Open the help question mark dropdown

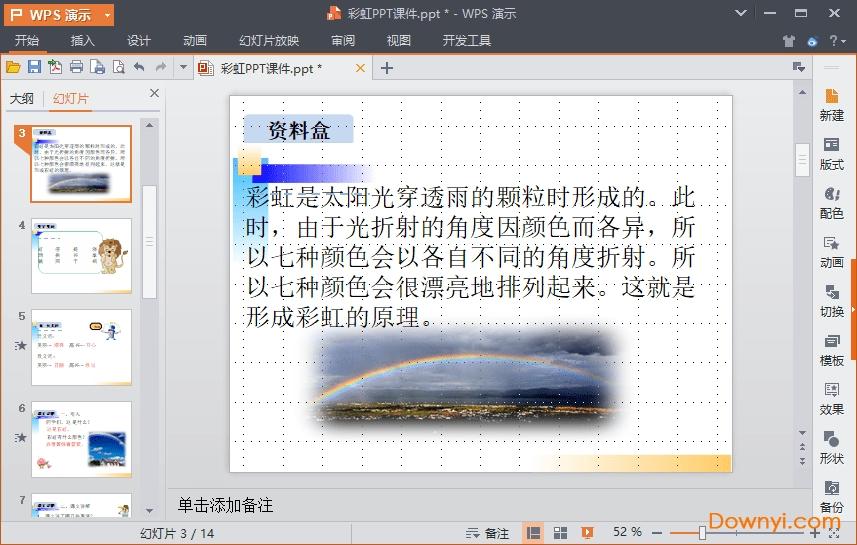point(837,41)
